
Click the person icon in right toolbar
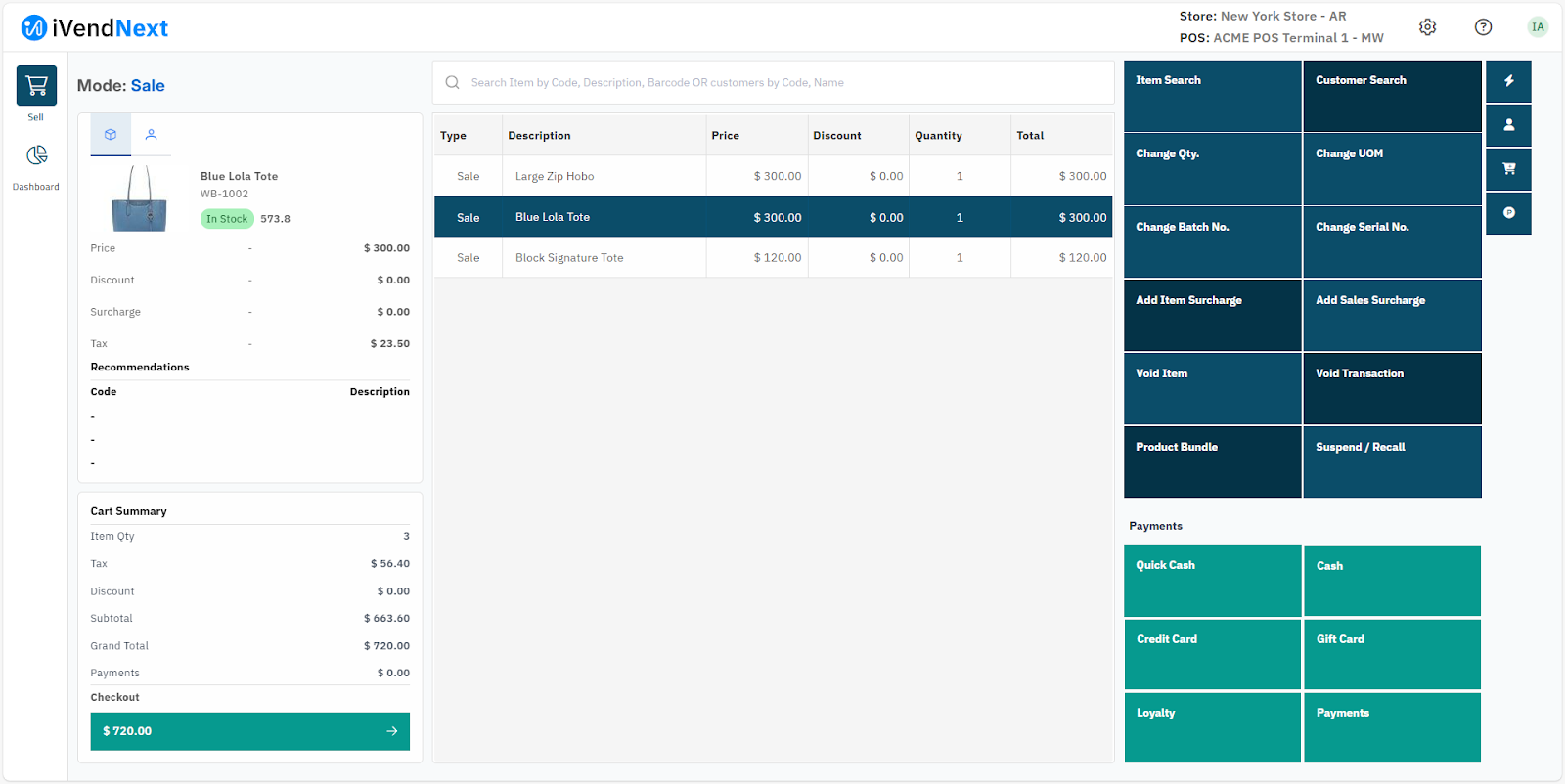point(1508,125)
